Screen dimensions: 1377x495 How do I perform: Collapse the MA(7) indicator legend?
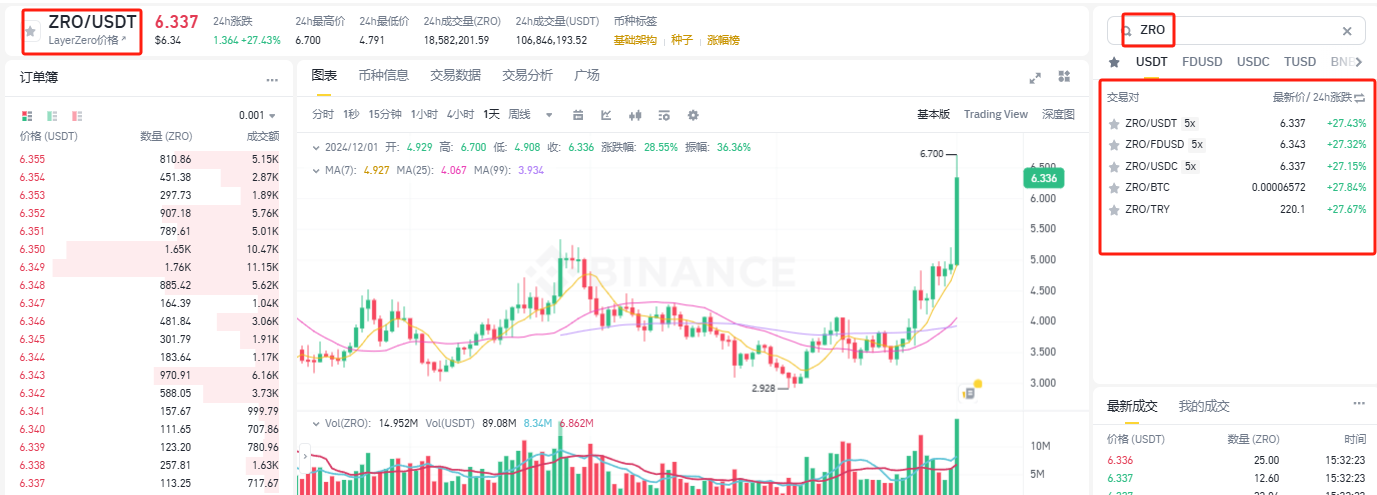point(316,170)
